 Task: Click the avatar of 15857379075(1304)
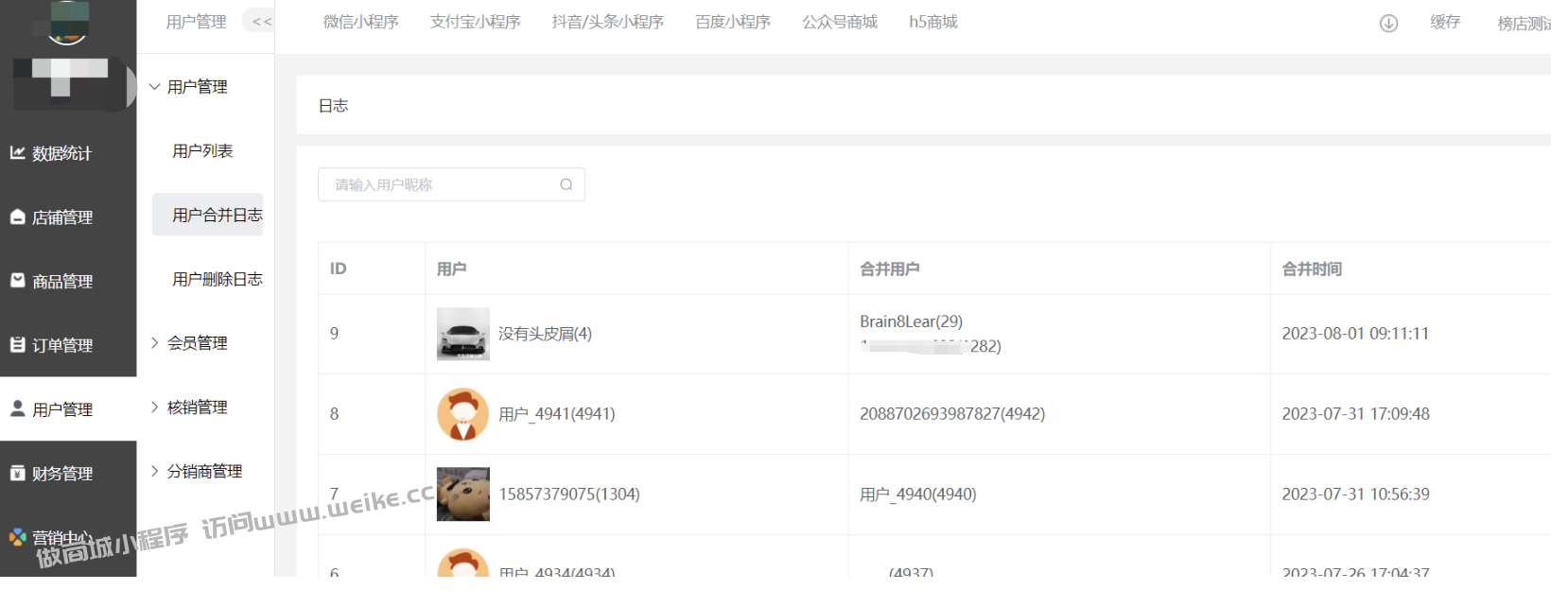coord(463,494)
